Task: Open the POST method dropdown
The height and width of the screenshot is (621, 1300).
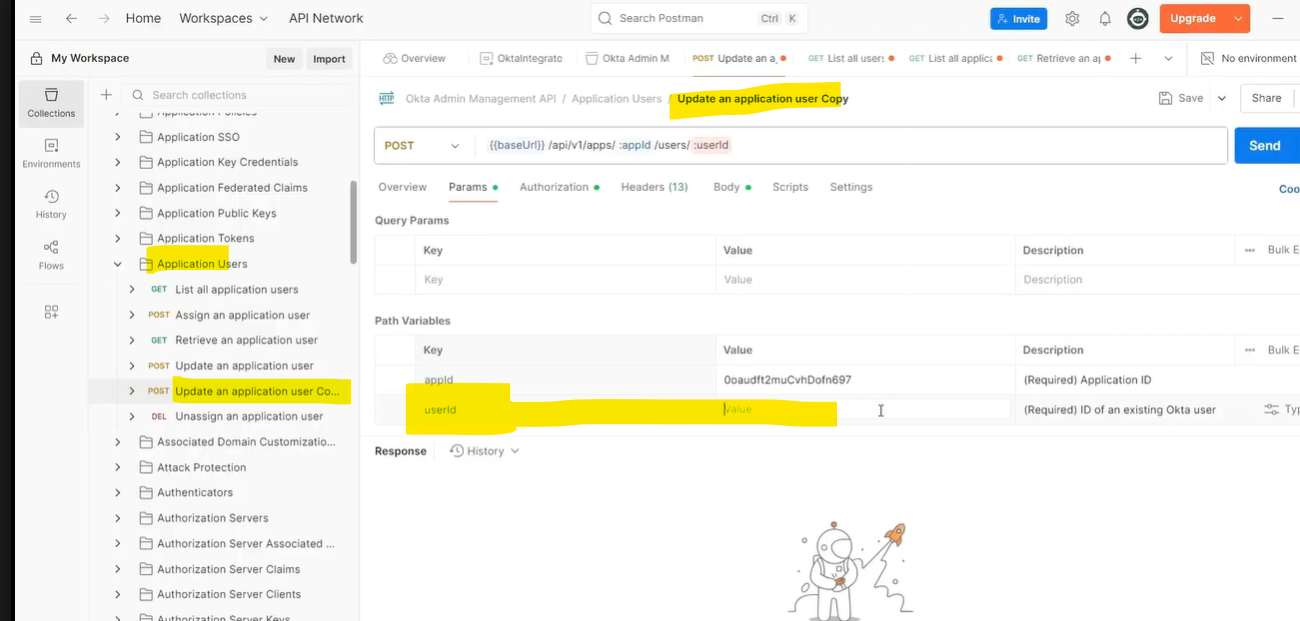Action: [422, 146]
